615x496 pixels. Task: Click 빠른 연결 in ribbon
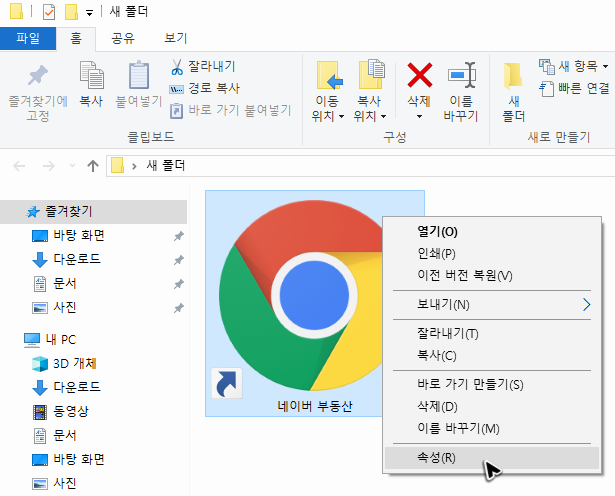point(575,89)
